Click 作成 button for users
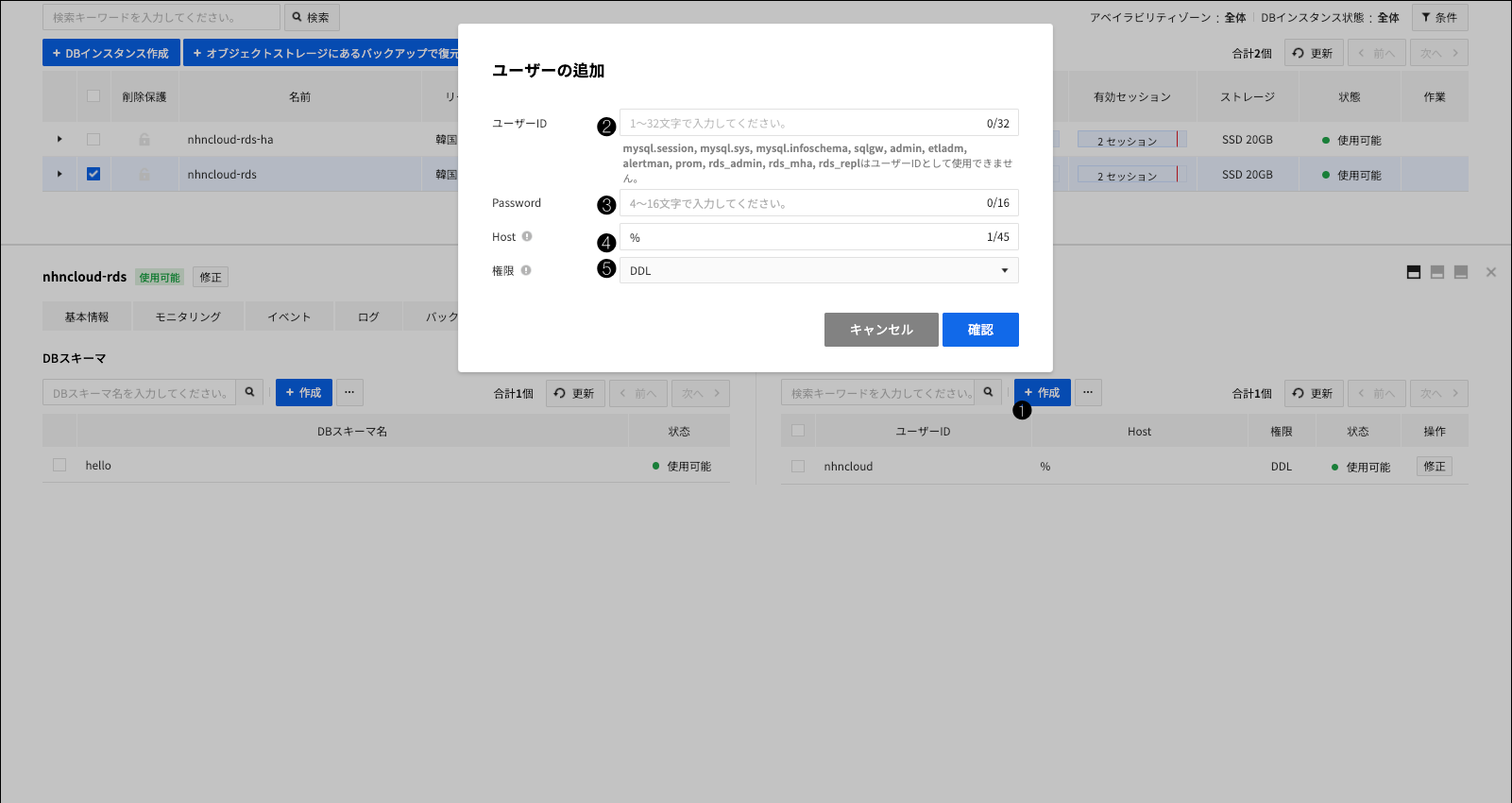1512x803 pixels. tap(1043, 392)
